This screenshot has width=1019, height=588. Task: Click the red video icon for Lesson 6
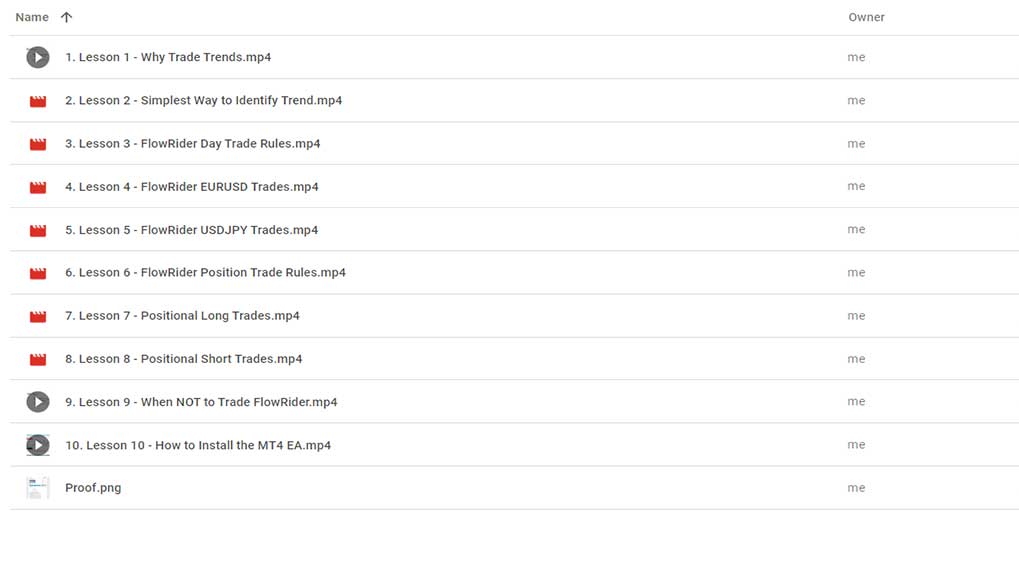pos(38,273)
